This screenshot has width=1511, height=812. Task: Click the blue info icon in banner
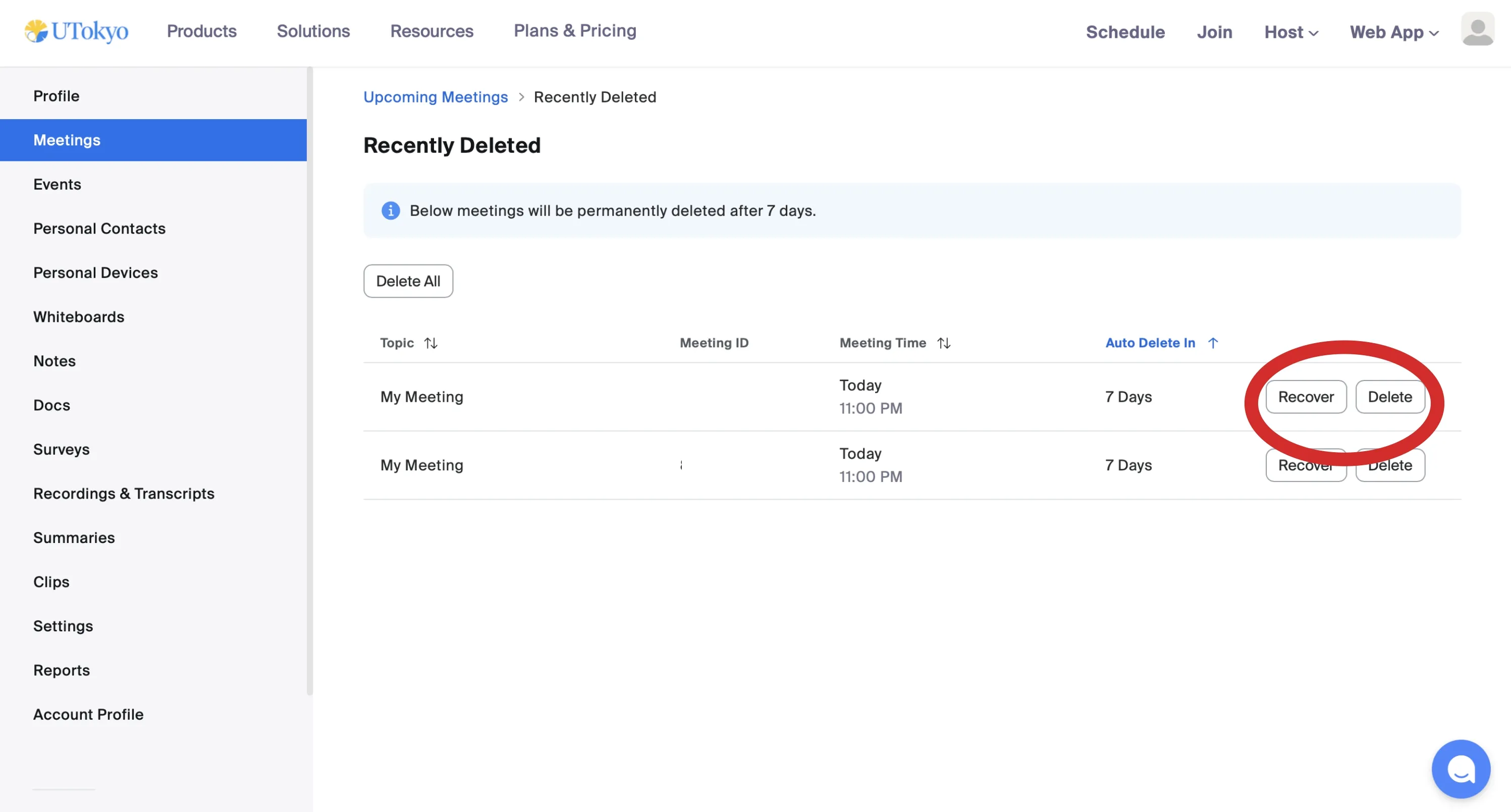pyautogui.click(x=391, y=210)
